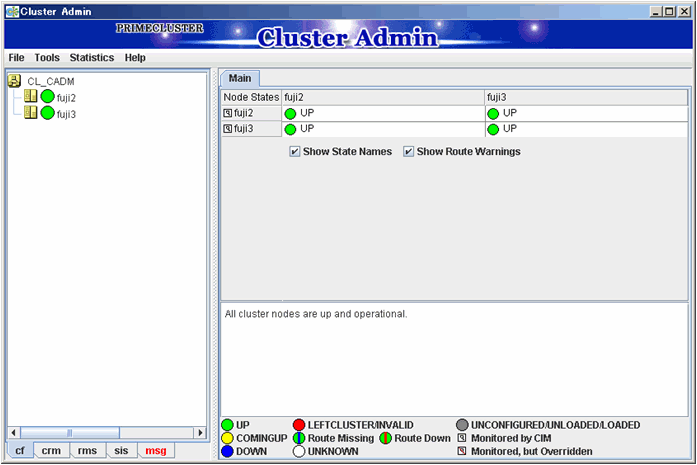Click the 'COMINGUP' legend label
This screenshot has width=697, height=465.
pyautogui.click(x=262, y=438)
